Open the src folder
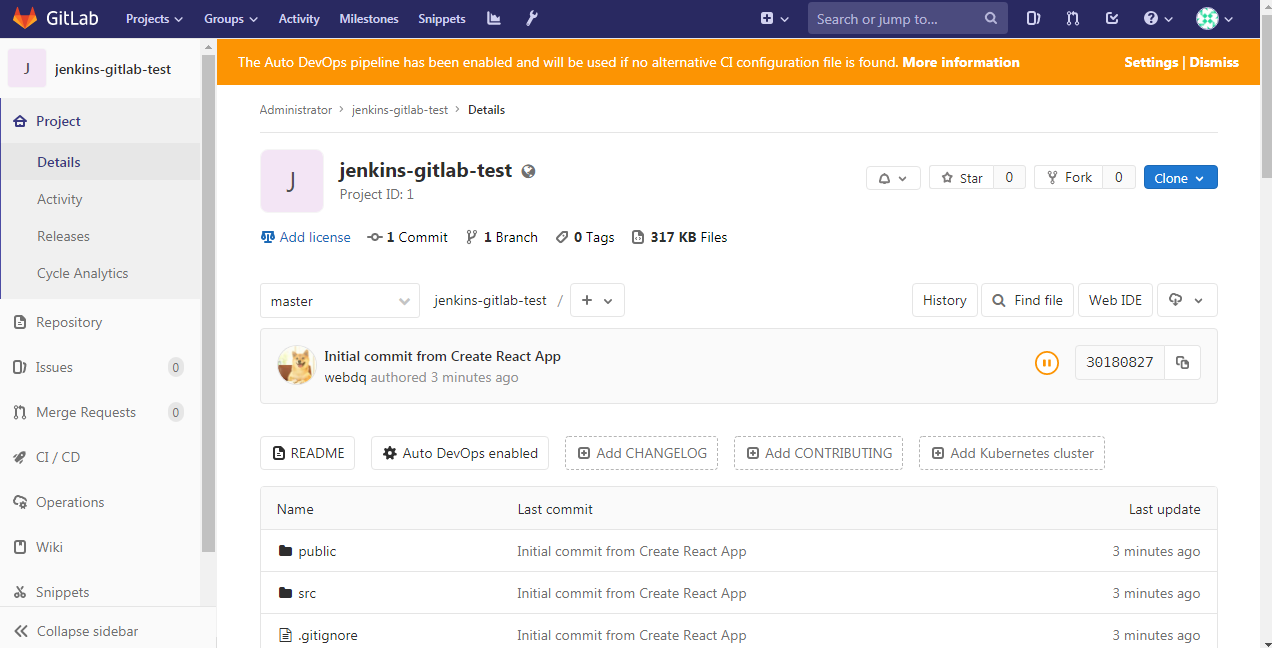Viewport: 1272px width, 648px height. (x=307, y=593)
